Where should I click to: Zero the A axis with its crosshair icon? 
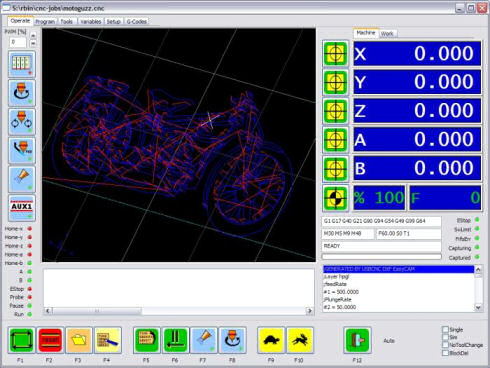(x=335, y=140)
